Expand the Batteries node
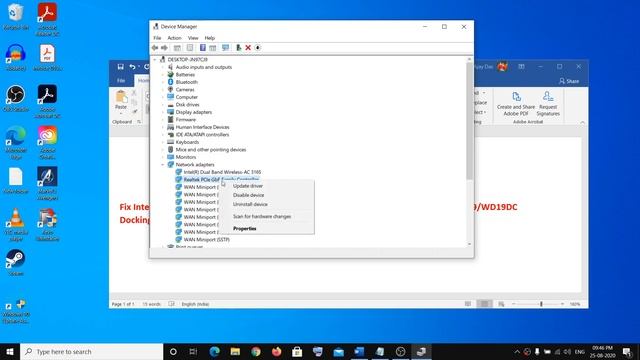The width and height of the screenshot is (640, 360). (x=163, y=75)
